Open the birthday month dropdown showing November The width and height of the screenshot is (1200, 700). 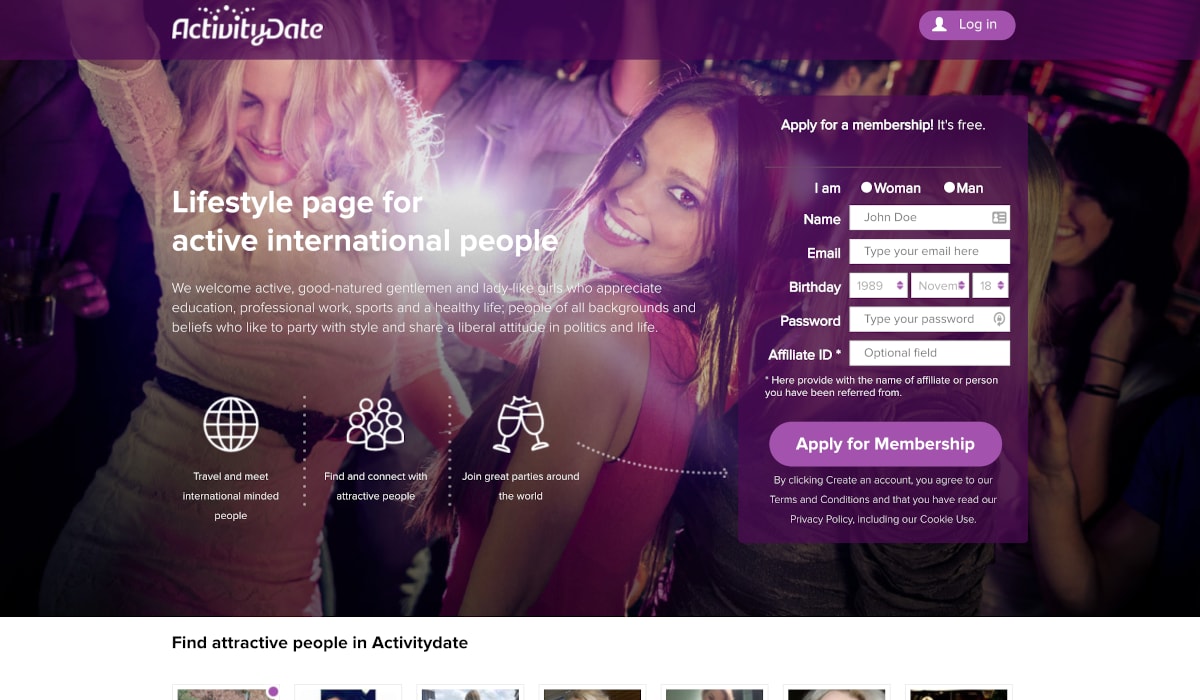(x=940, y=286)
